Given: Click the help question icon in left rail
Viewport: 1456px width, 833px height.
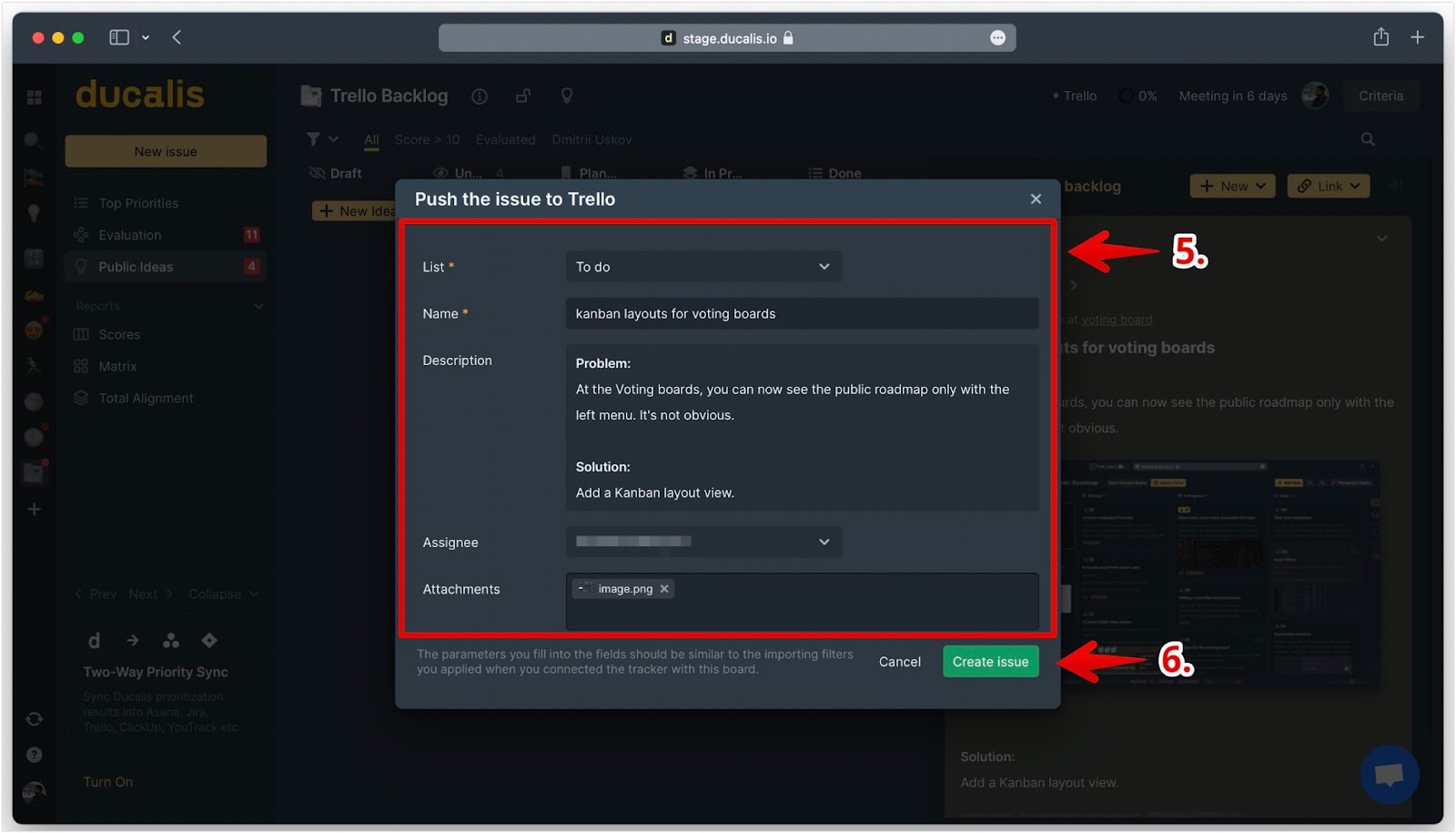Looking at the screenshot, I should point(34,755).
